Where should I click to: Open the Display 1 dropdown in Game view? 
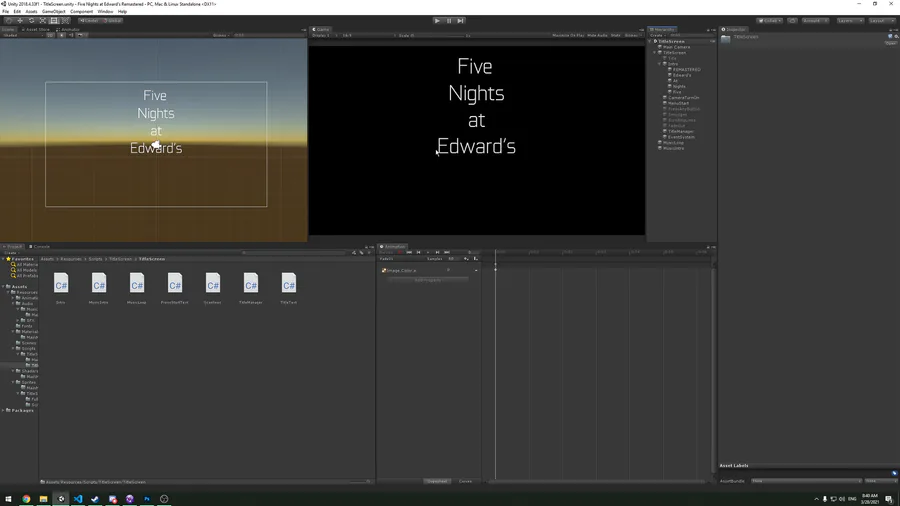[325, 36]
